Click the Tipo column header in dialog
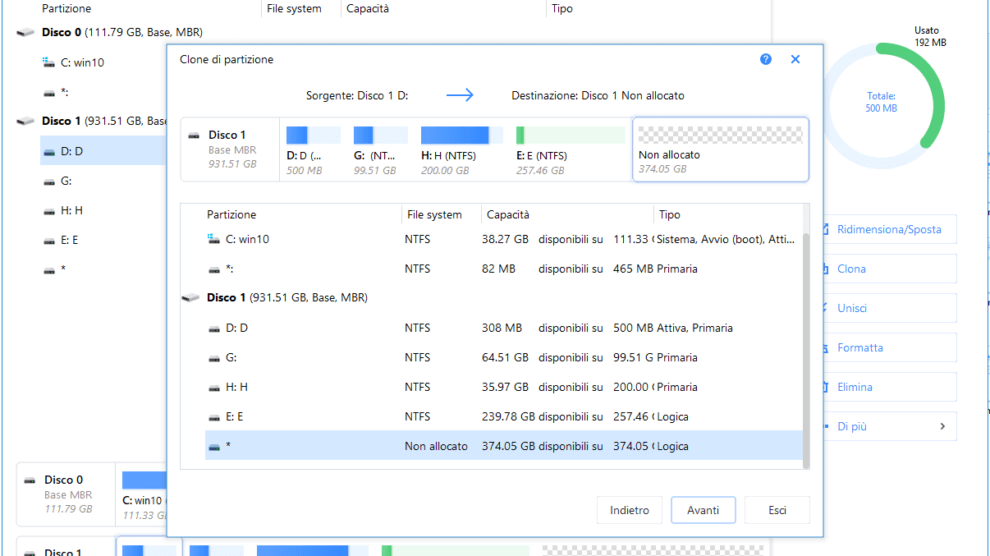The height and width of the screenshot is (556, 990). (x=669, y=215)
